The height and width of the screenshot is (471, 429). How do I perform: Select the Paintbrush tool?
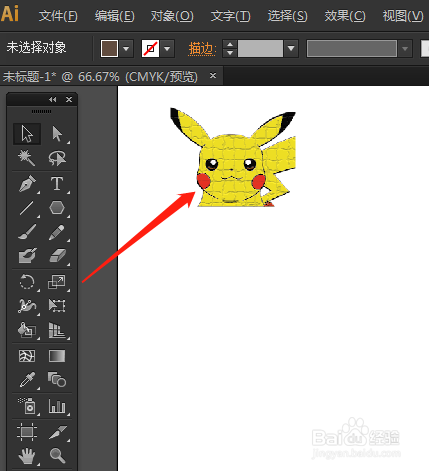27,232
